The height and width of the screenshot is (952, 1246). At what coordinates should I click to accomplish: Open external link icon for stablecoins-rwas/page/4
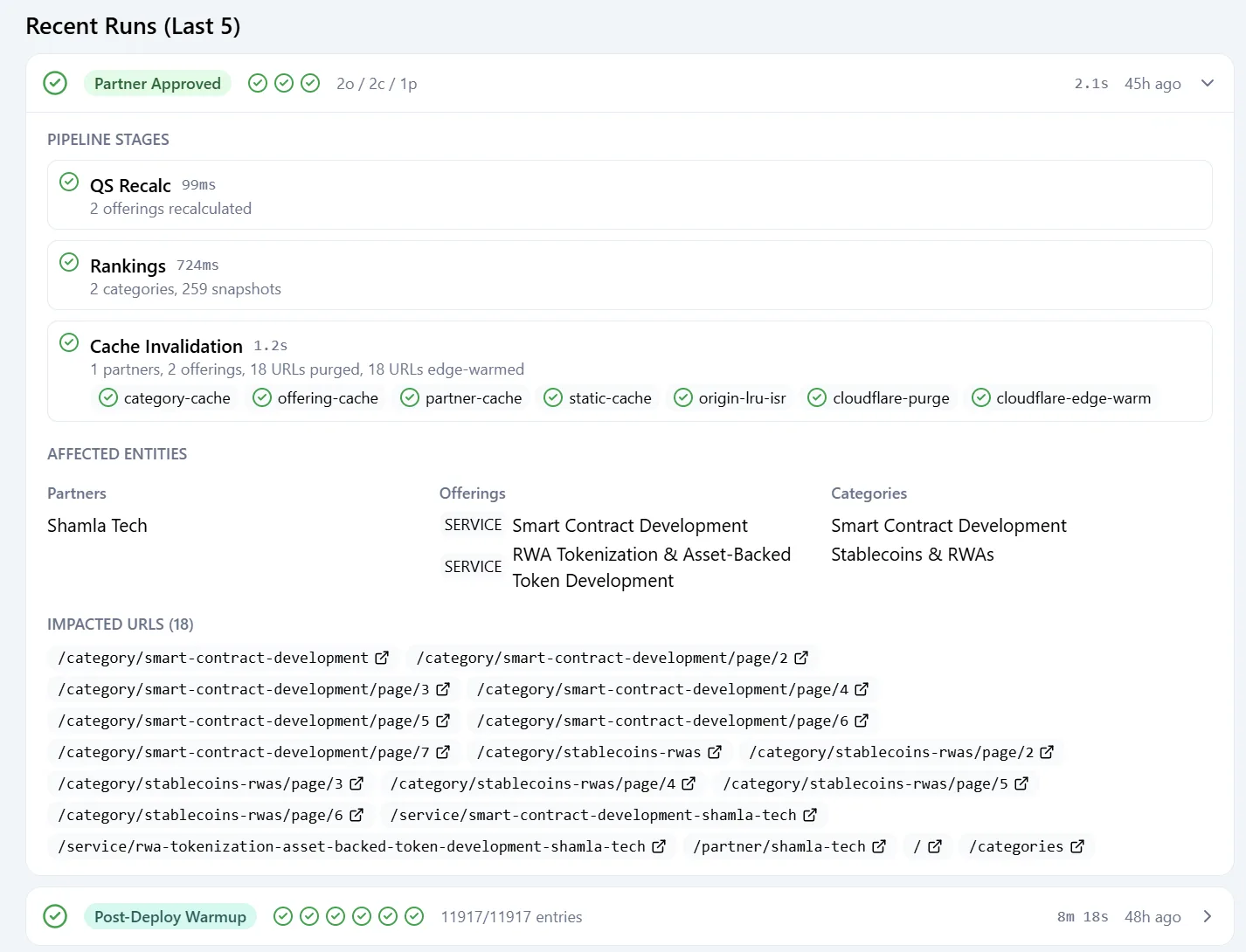point(689,783)
